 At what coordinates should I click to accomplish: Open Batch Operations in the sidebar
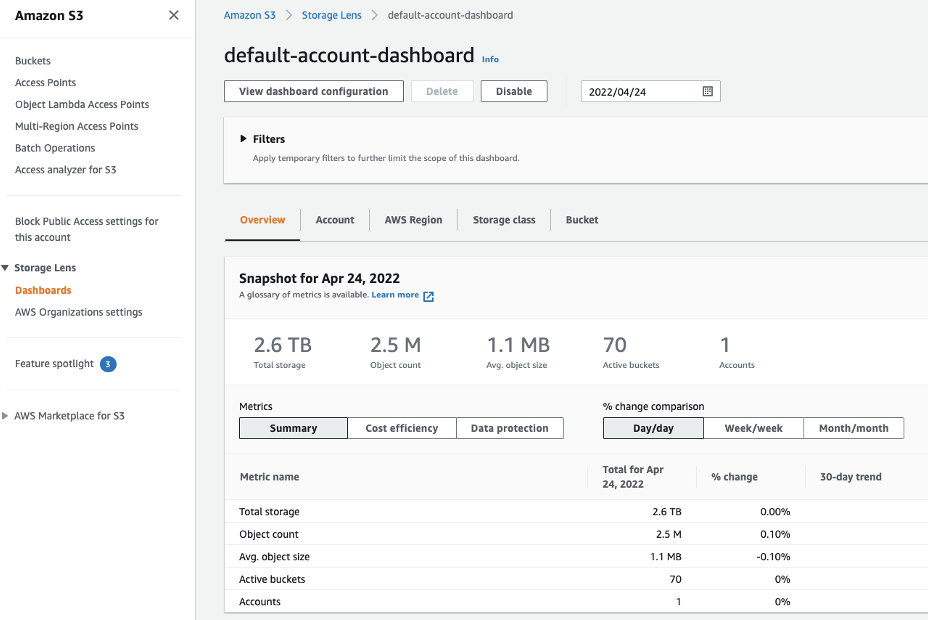click(x=55, y=148)
